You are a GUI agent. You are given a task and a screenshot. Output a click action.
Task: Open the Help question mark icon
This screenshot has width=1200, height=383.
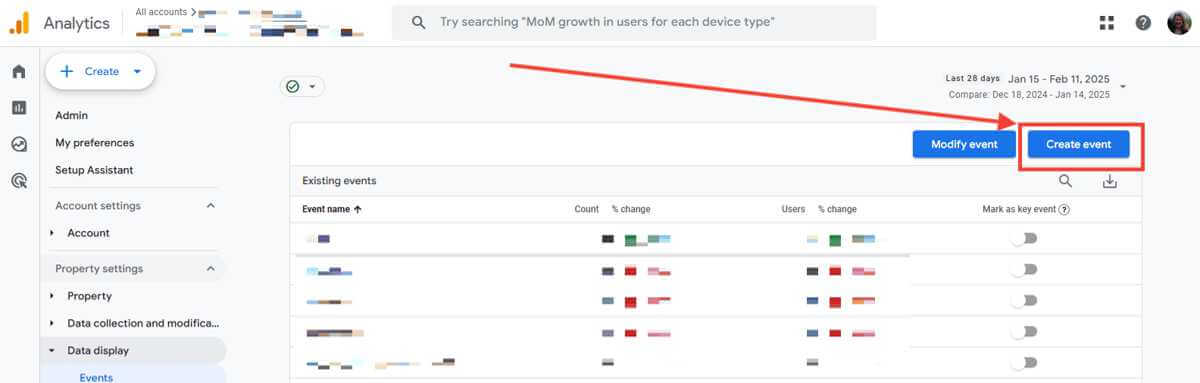pyautogui.click(x=1143, y=23)
